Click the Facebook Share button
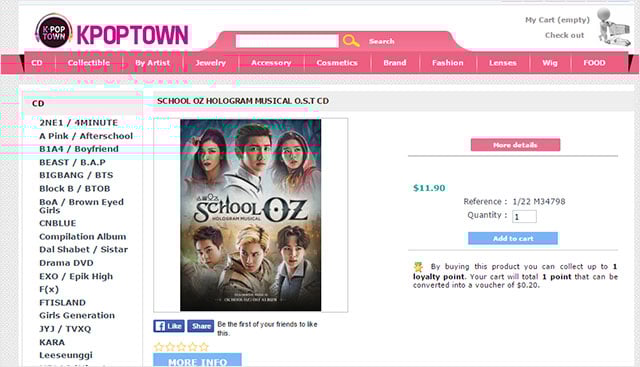Screen dimensions: 640x367 pyautogui.click(x=200, y=326)
